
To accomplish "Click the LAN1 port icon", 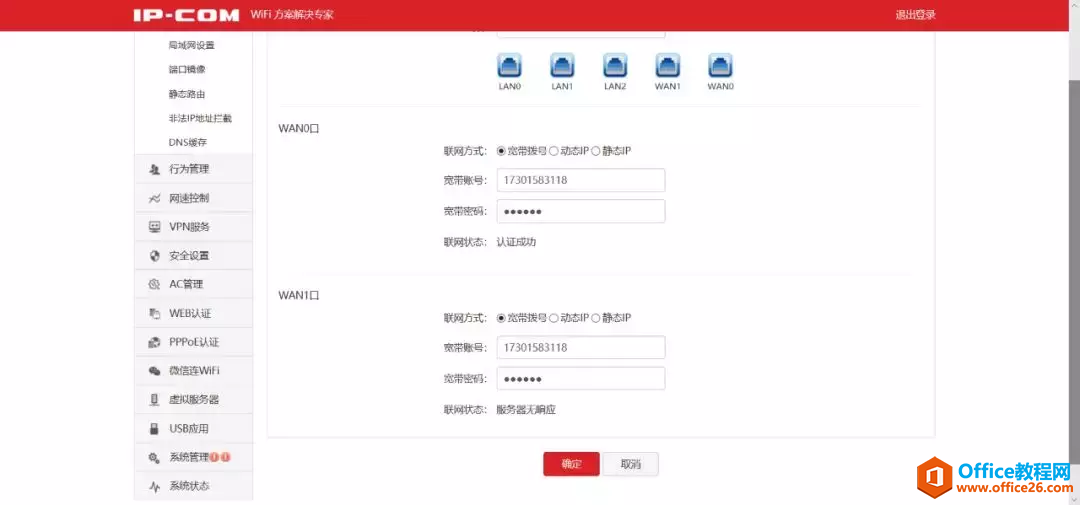I will click(x=562, y=65).
